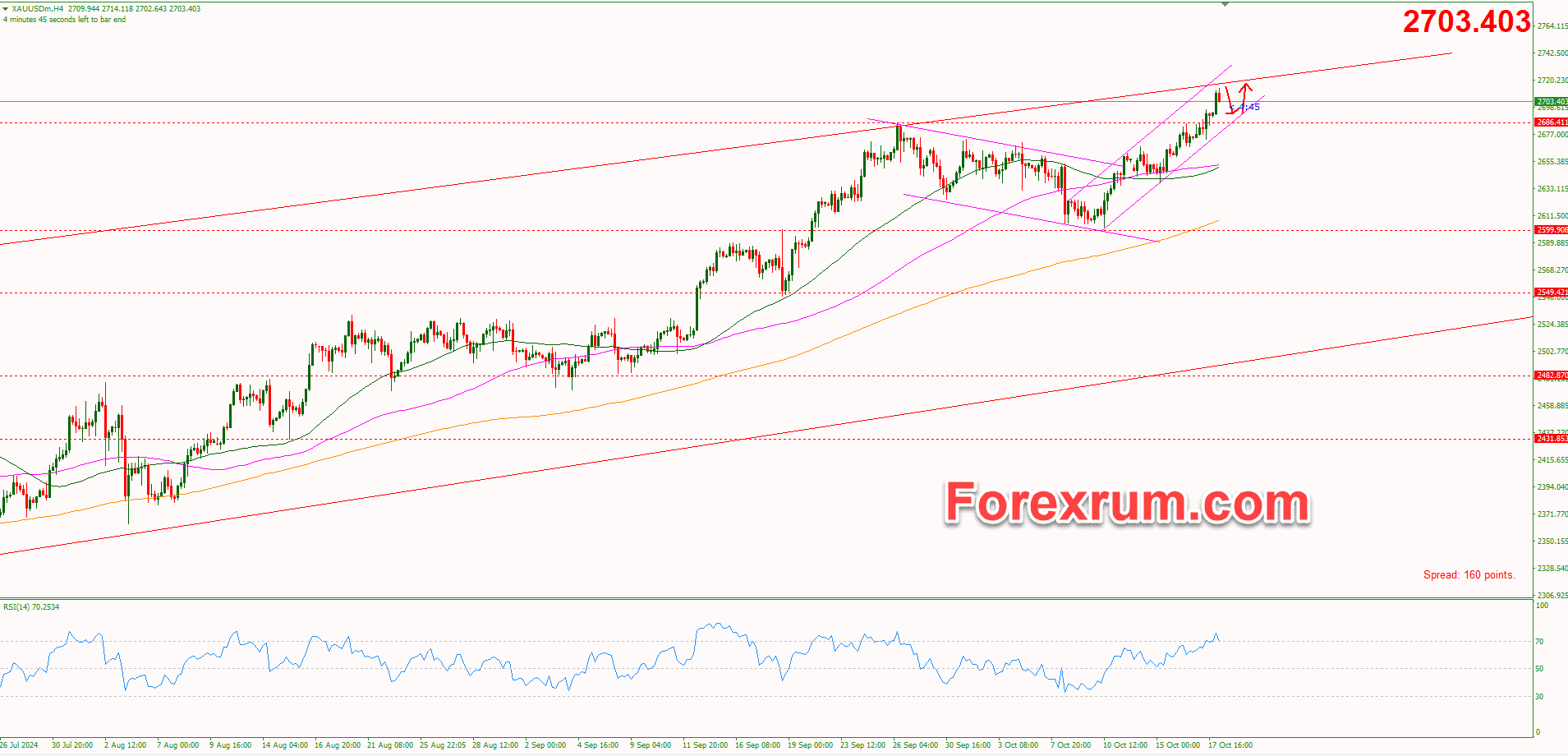Click the 2394.040 price scale value
The height and width of the screenshot is (756, 1568).
click(1552, 487)
